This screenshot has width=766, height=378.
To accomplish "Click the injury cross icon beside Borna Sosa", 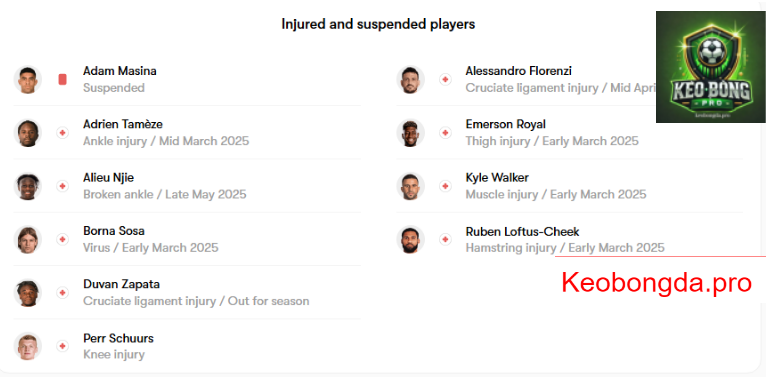I will (x=63, y=239).
